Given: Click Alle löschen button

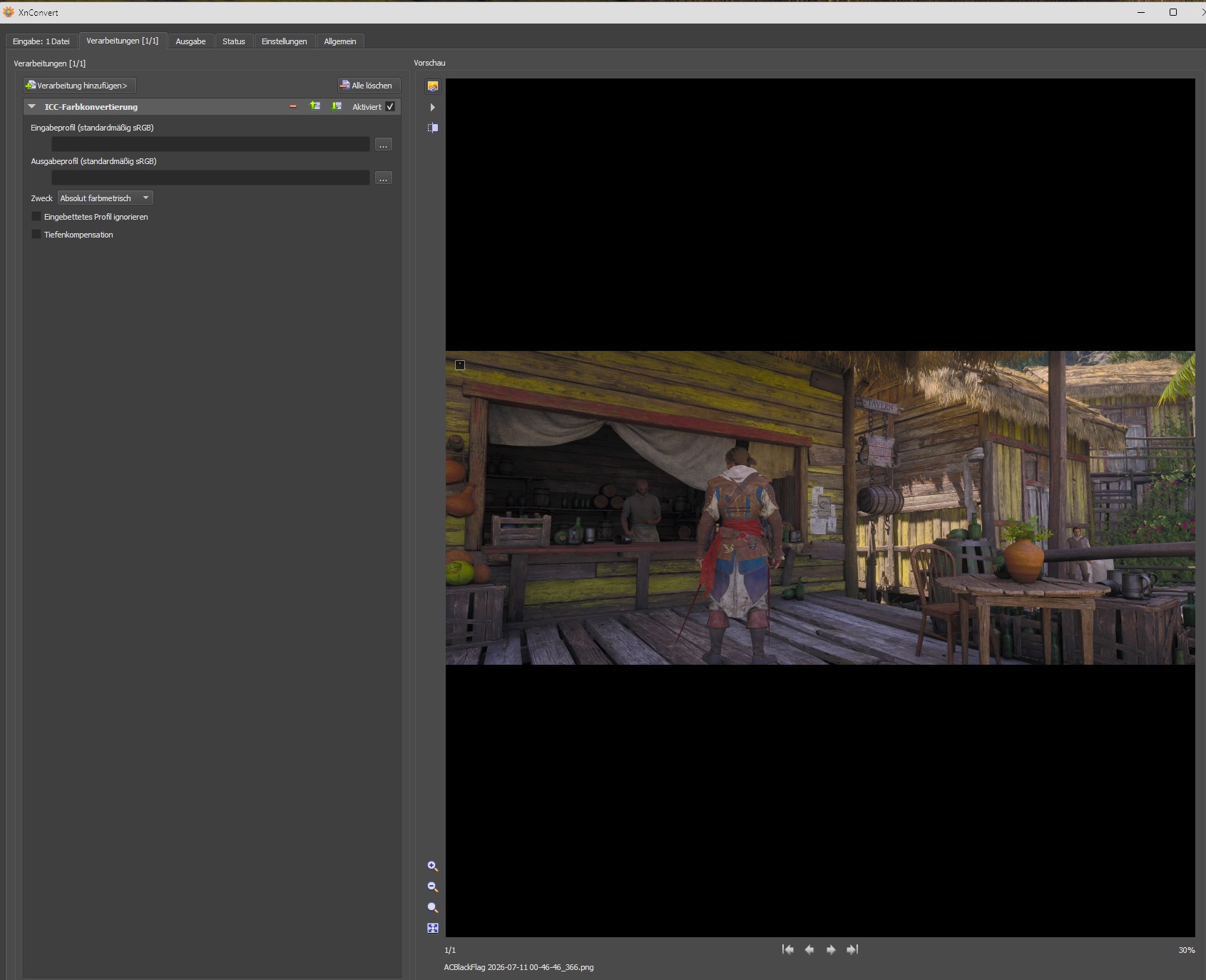Looking at the screenshot, I should click(x=369, y=86).
